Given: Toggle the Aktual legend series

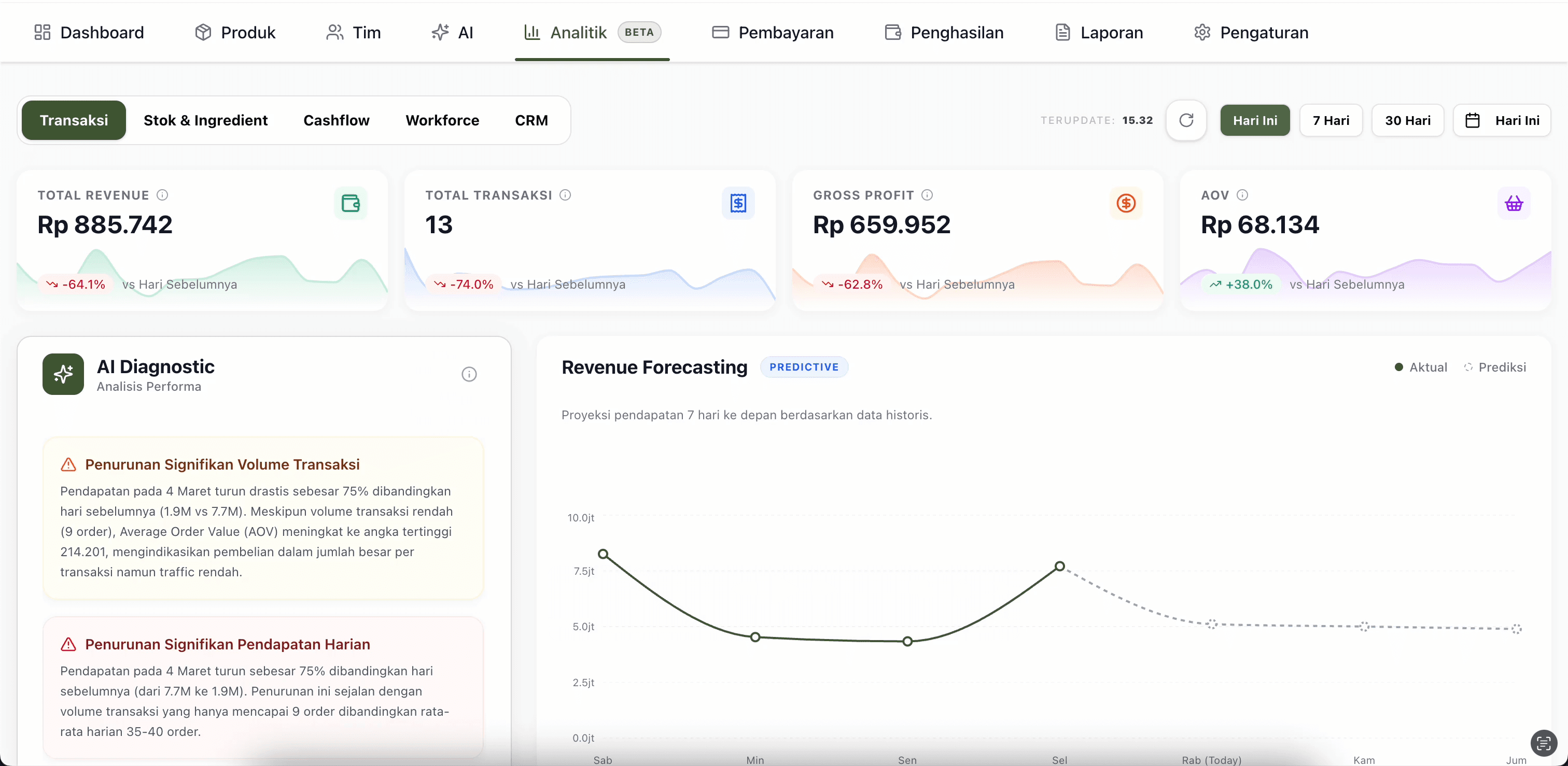Looking at the screenshot, I should coord(1421,367).
